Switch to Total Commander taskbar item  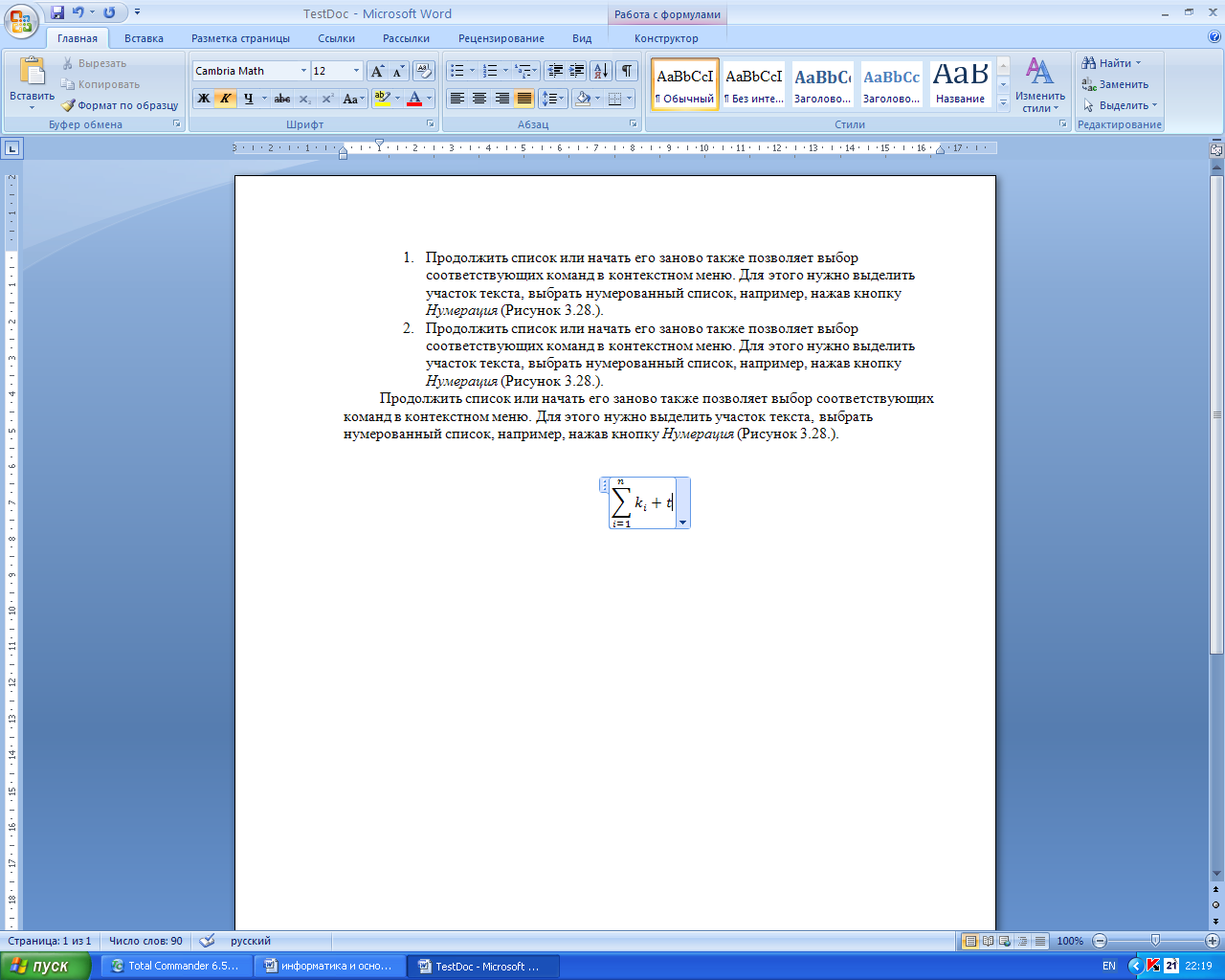175,966
